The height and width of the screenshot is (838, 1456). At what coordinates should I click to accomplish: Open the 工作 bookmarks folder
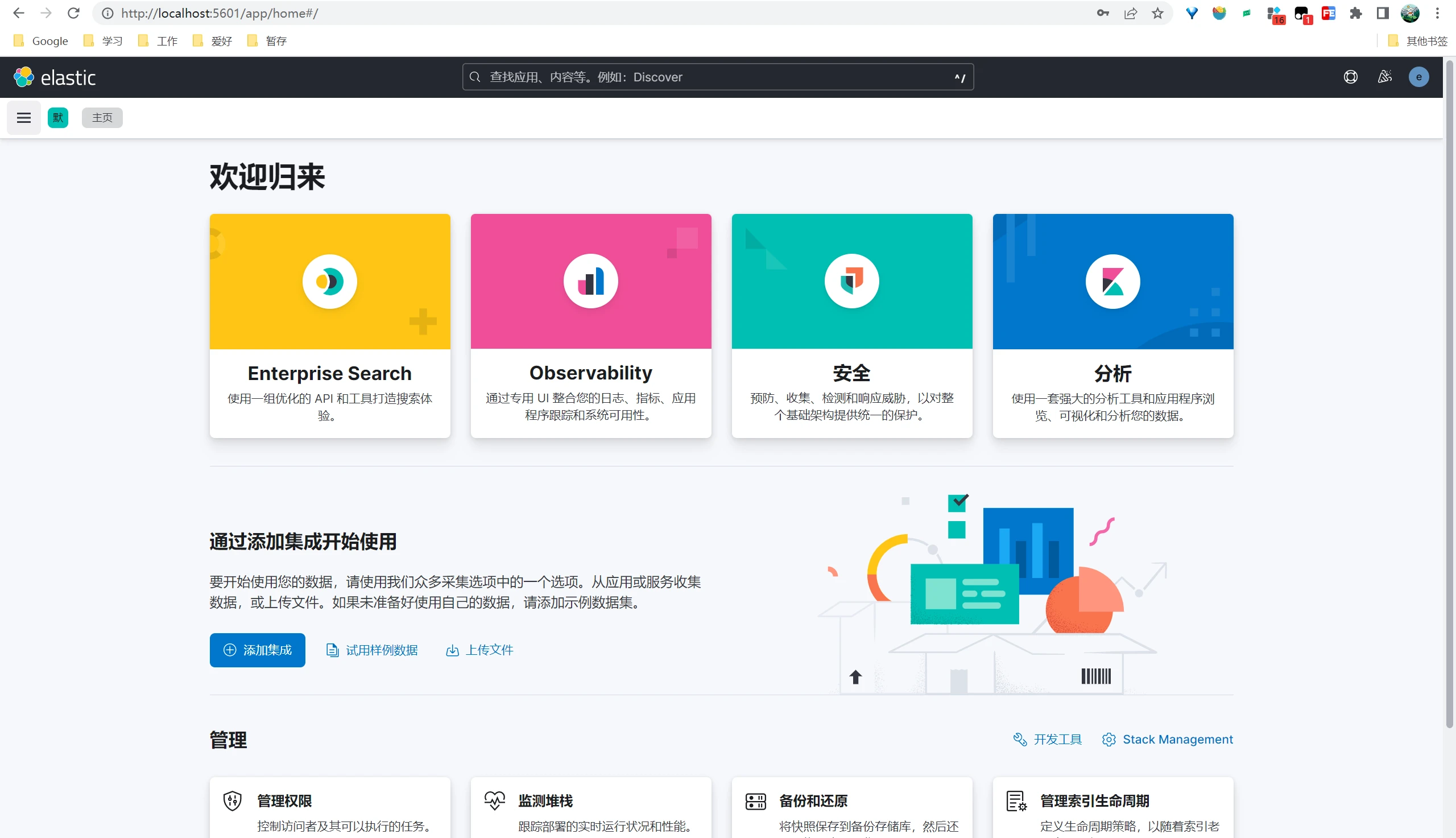pyautogui.click(x=158, y=41)
